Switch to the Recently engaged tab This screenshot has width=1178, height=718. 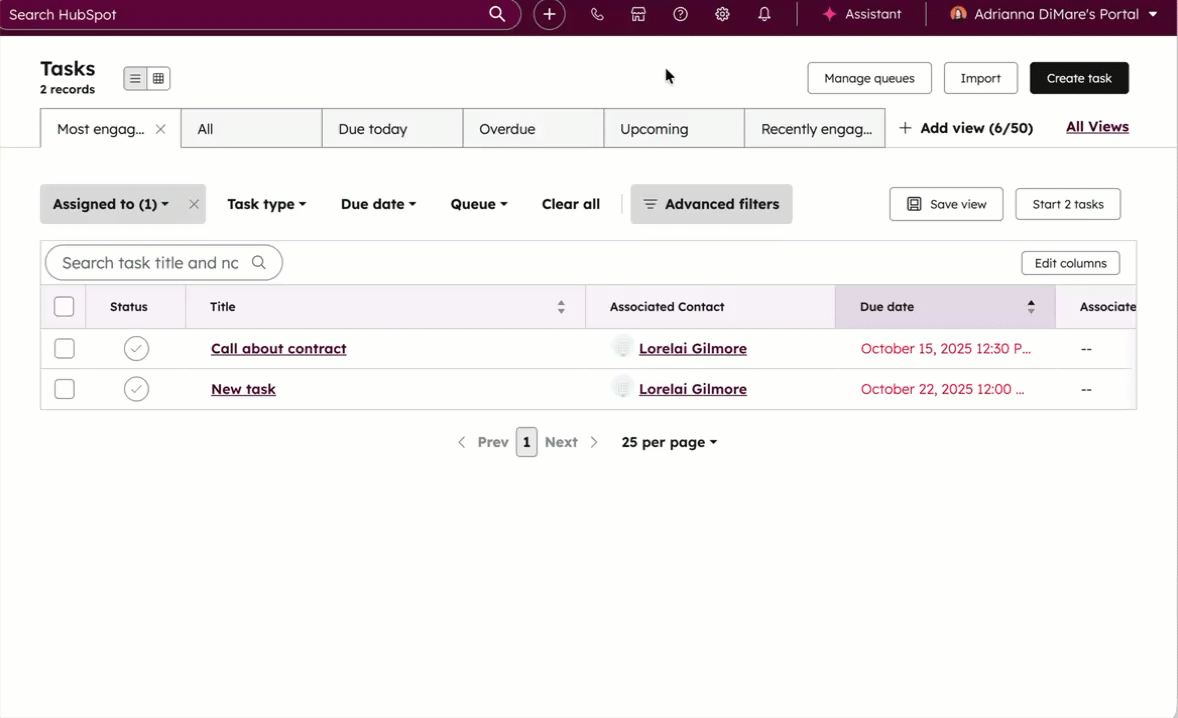(814, 128)
